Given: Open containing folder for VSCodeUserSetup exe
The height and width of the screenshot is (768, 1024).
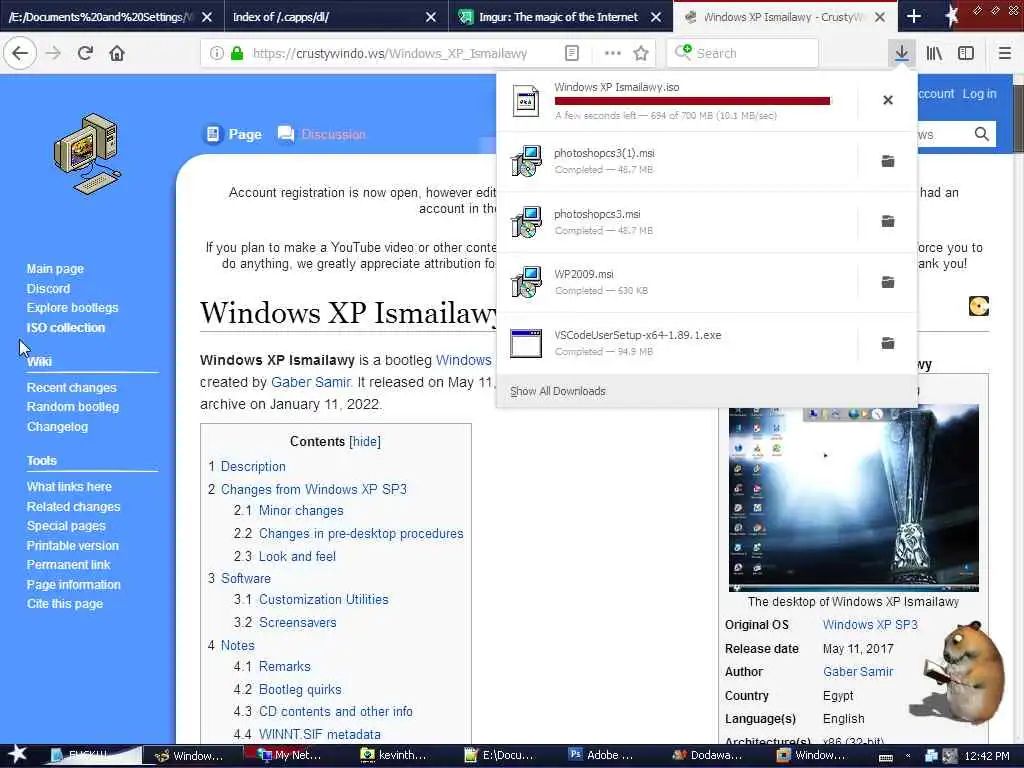Looking at the screenshot, I should pyautogui.click(x=888, y=343).
